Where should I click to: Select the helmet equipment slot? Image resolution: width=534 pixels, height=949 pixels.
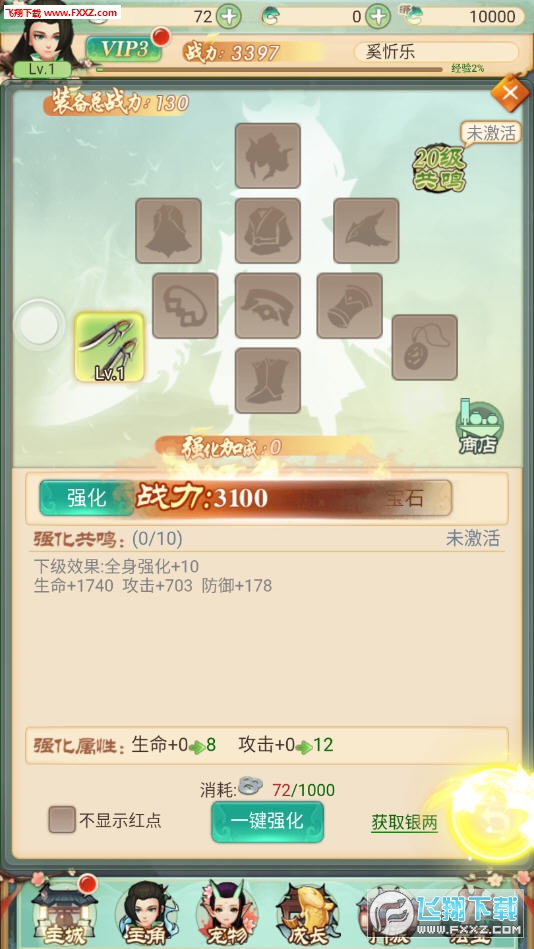click(268, 156)
